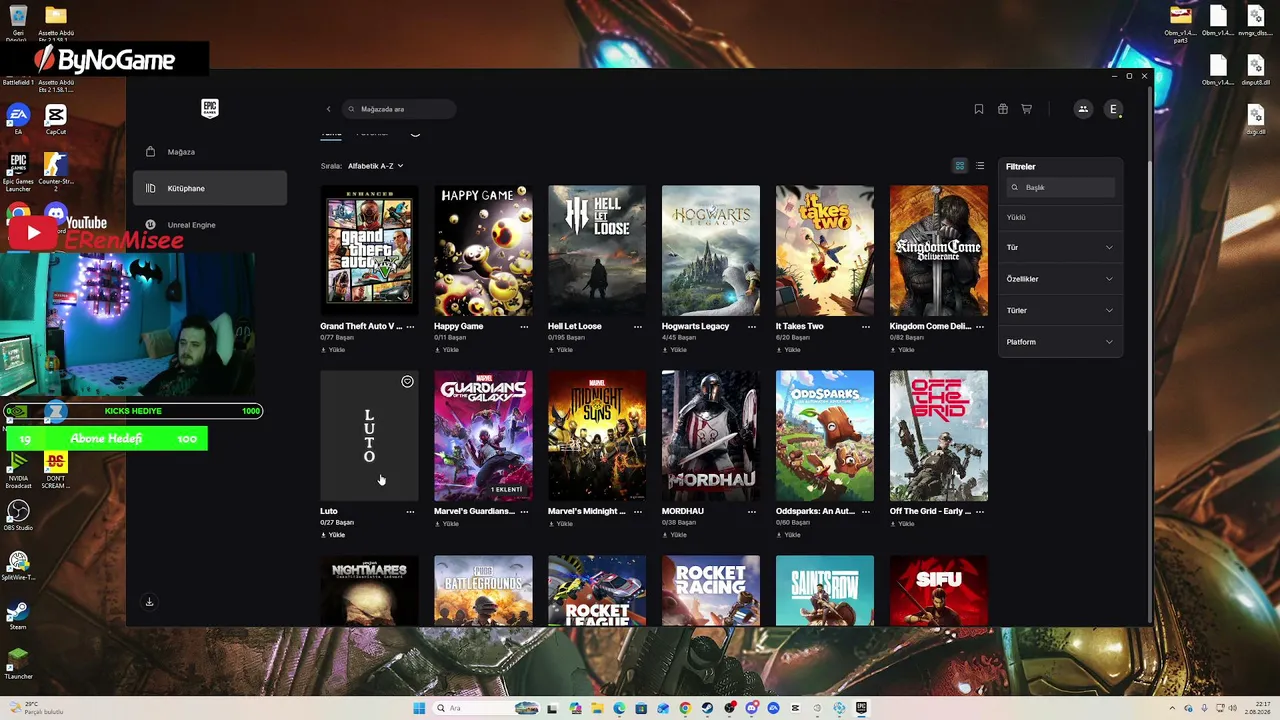The image size is (1280, 720).
Task: Go back using the back arrow
Action: (x=328, y=109)
